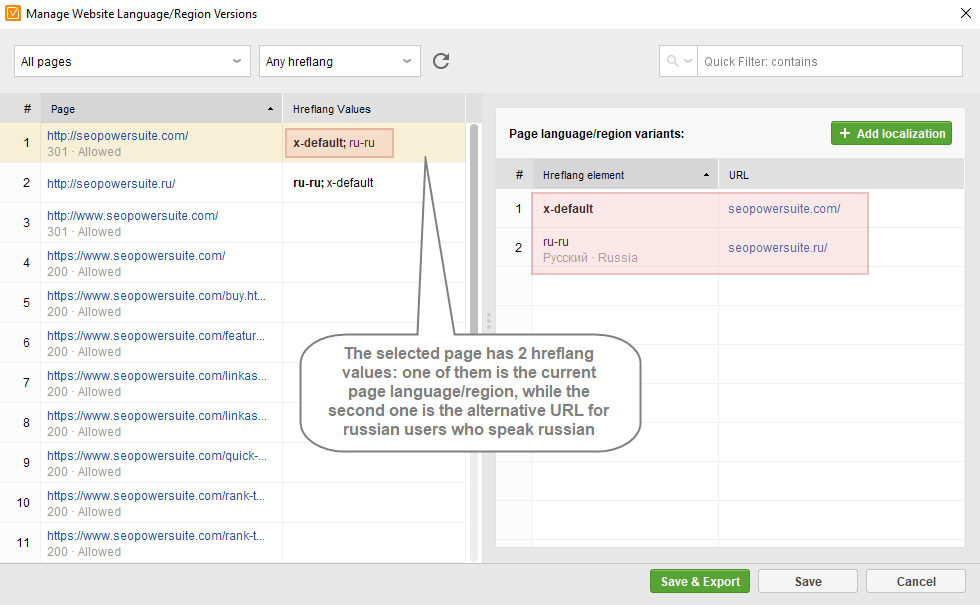The image size is (980, 605).
Task: Select the rank-t... page in row 10
Action: point(232,503)
